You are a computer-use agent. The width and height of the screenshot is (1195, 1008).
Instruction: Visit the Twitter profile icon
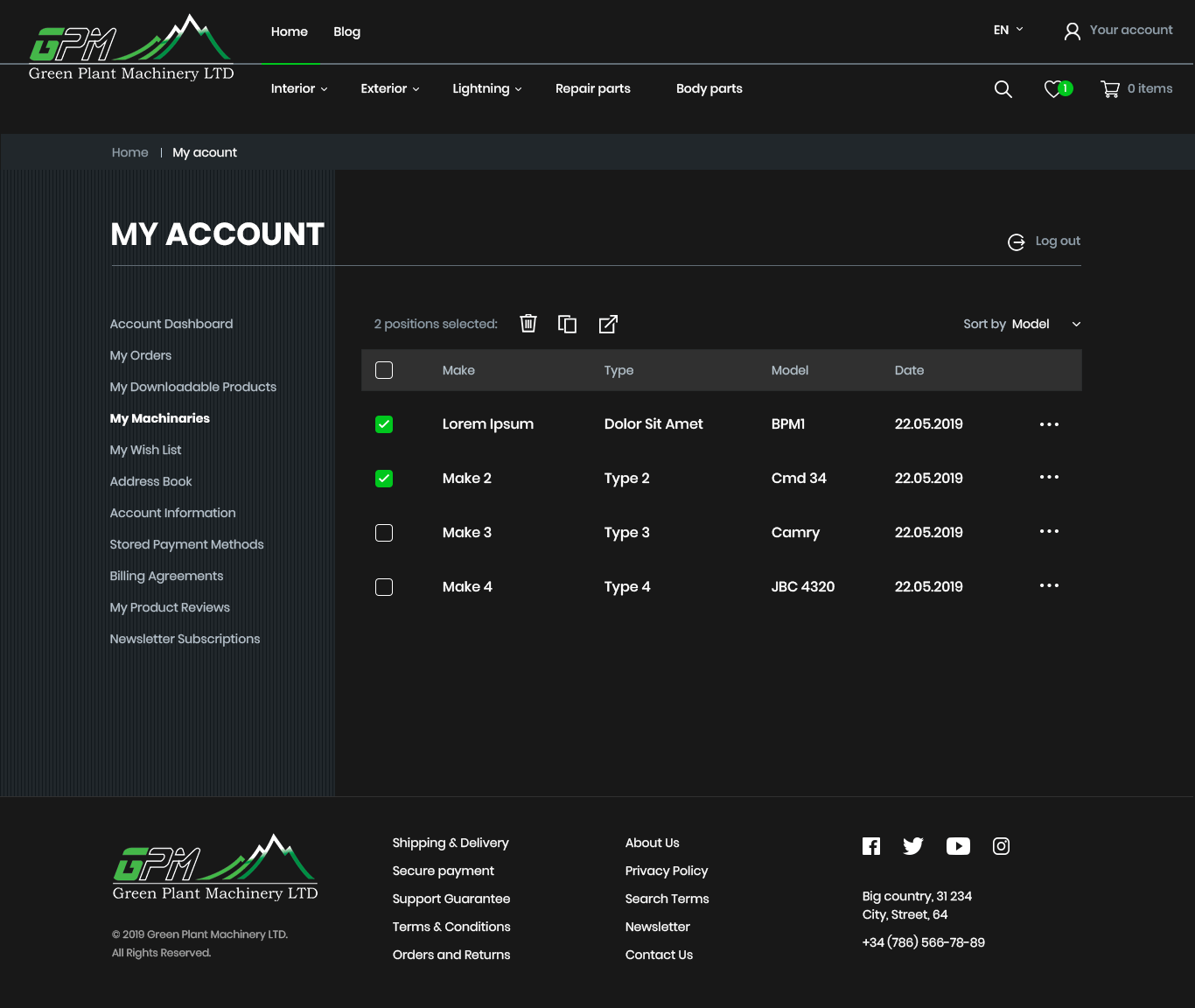tap(913, 846)
